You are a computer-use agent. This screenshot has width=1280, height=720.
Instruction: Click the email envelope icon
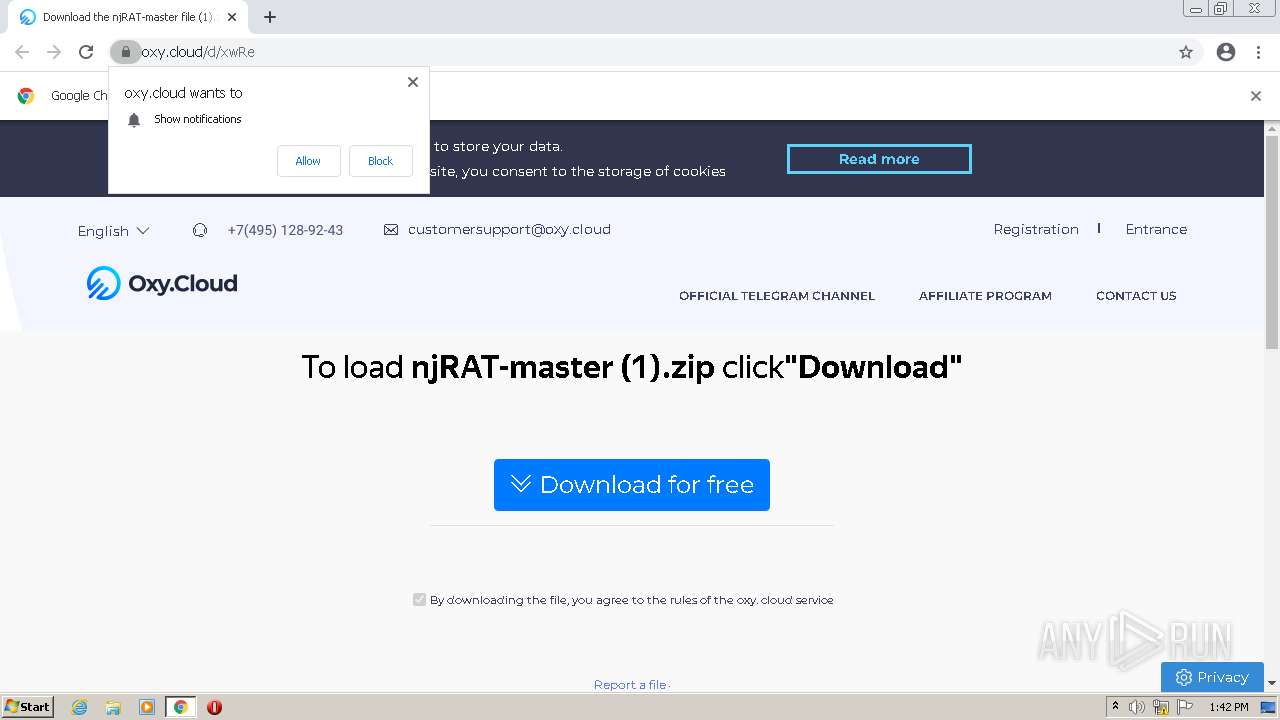[x=391, y=230]
